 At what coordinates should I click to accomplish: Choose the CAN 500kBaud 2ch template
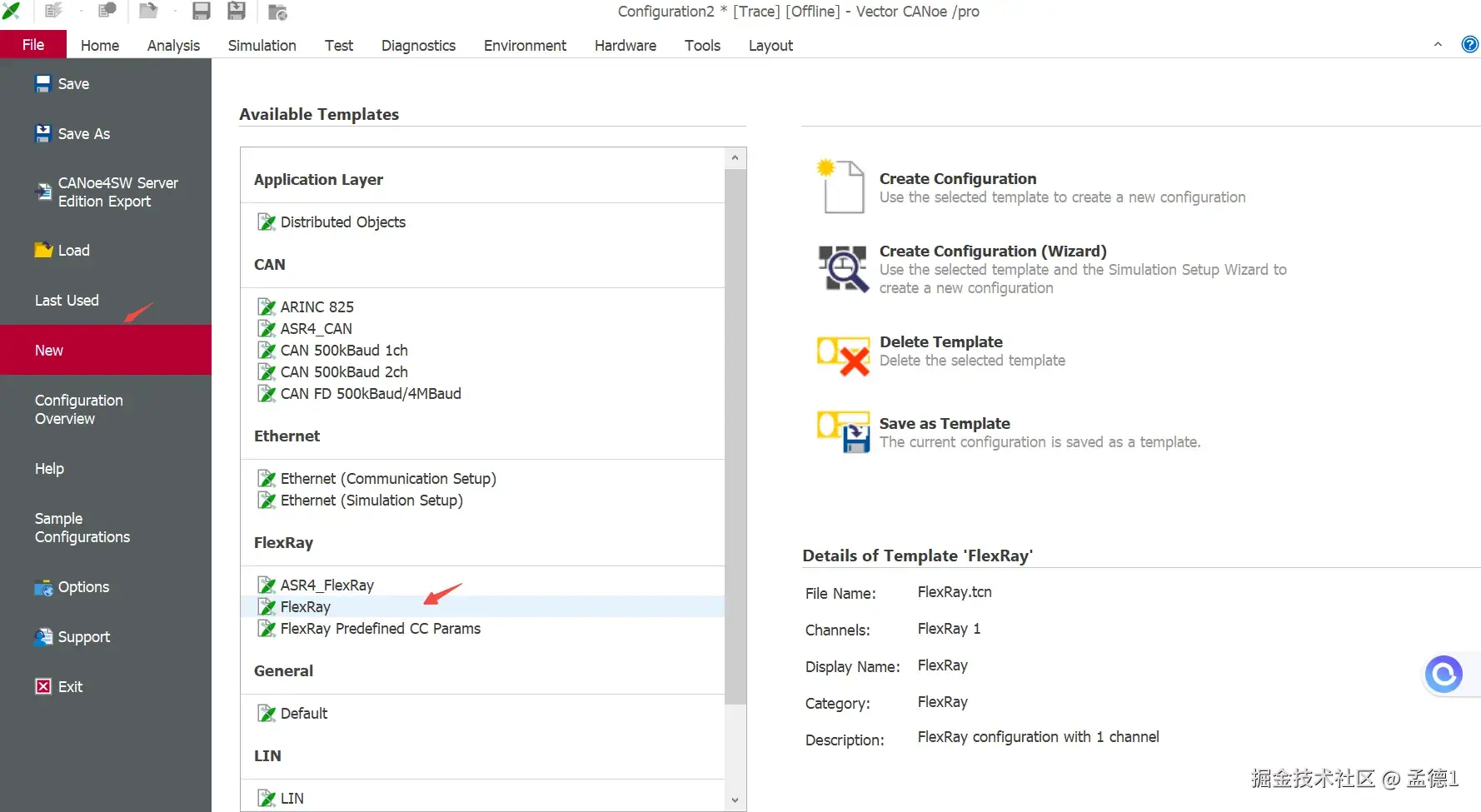pos(483,372)
